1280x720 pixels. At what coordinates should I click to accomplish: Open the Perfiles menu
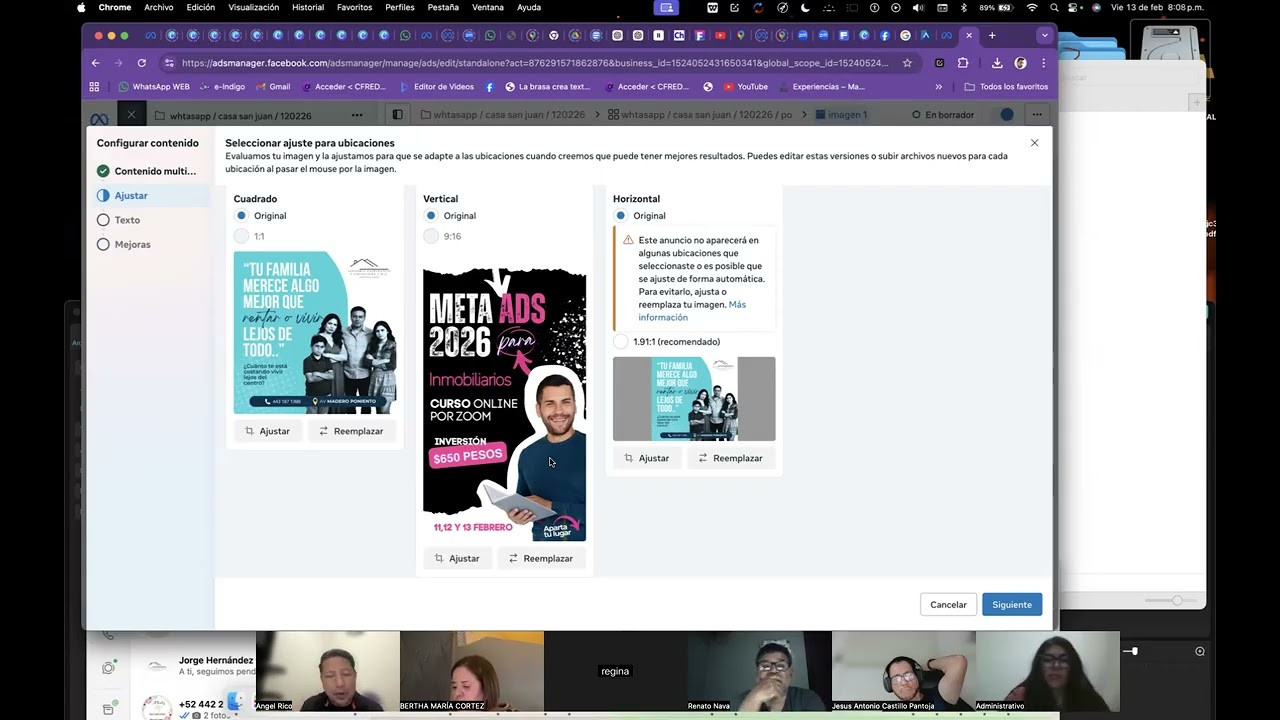coord(400,7)
